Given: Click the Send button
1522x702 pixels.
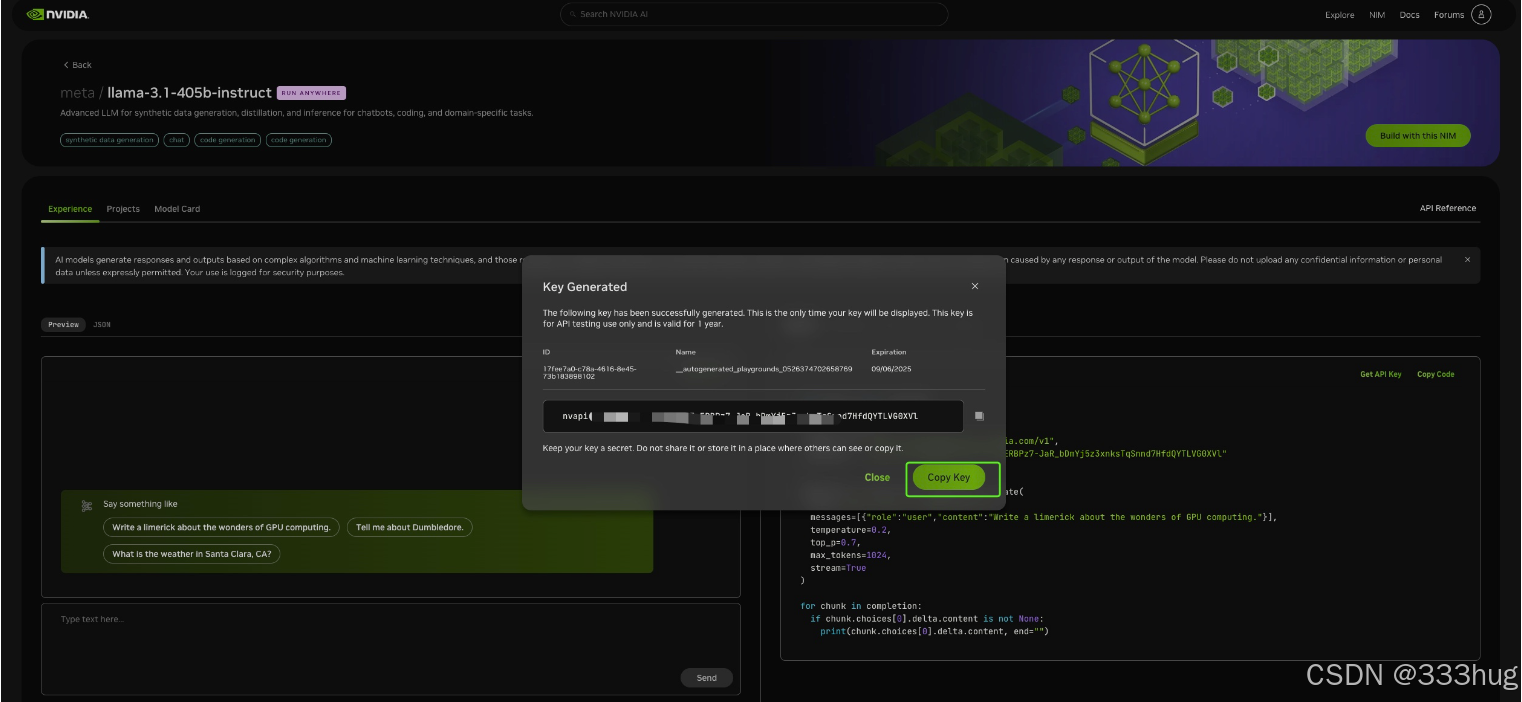Looking at the screenshot, I should tap(706, 678).
